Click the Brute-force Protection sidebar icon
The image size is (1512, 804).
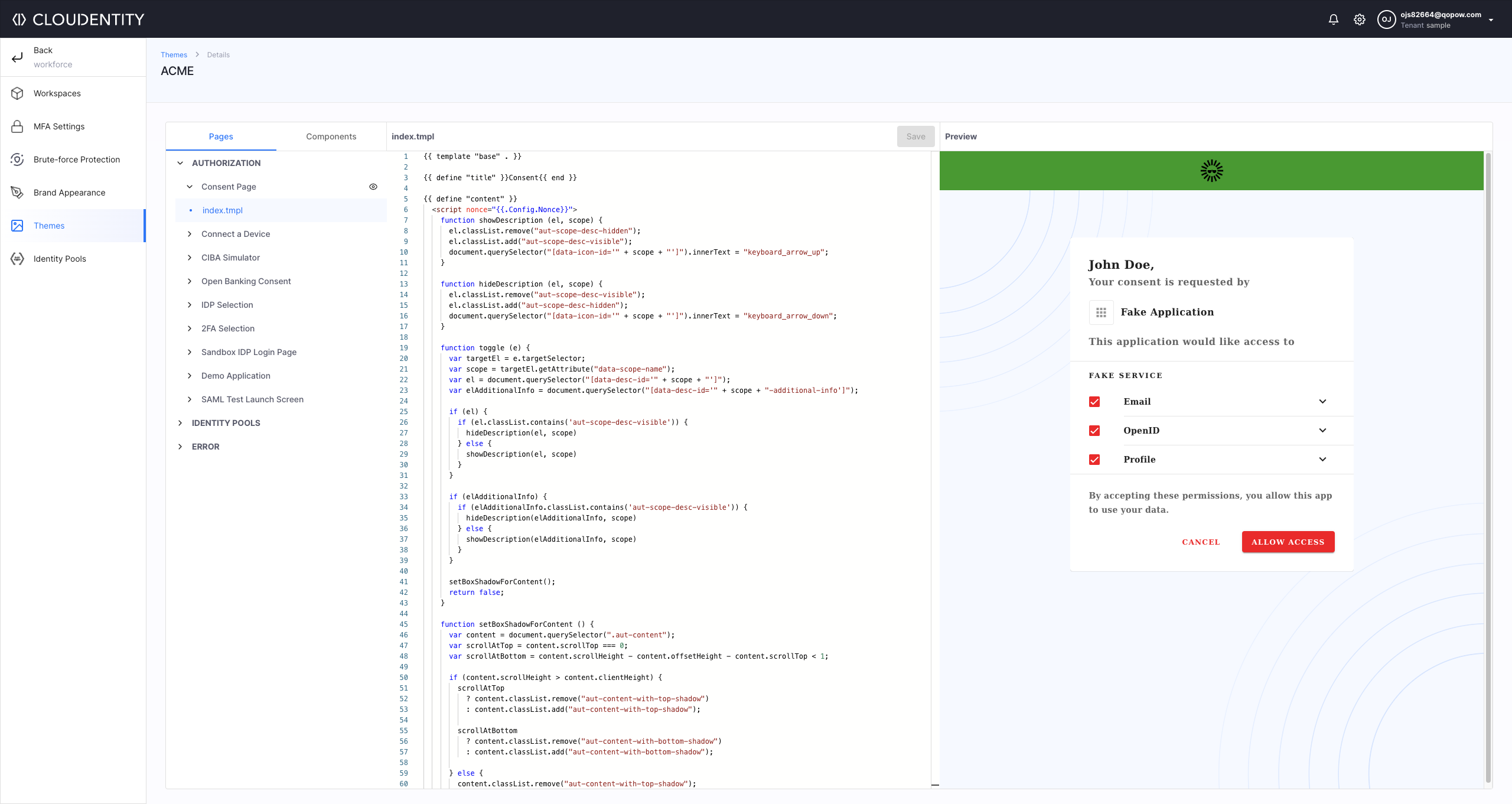coord(18,159)
